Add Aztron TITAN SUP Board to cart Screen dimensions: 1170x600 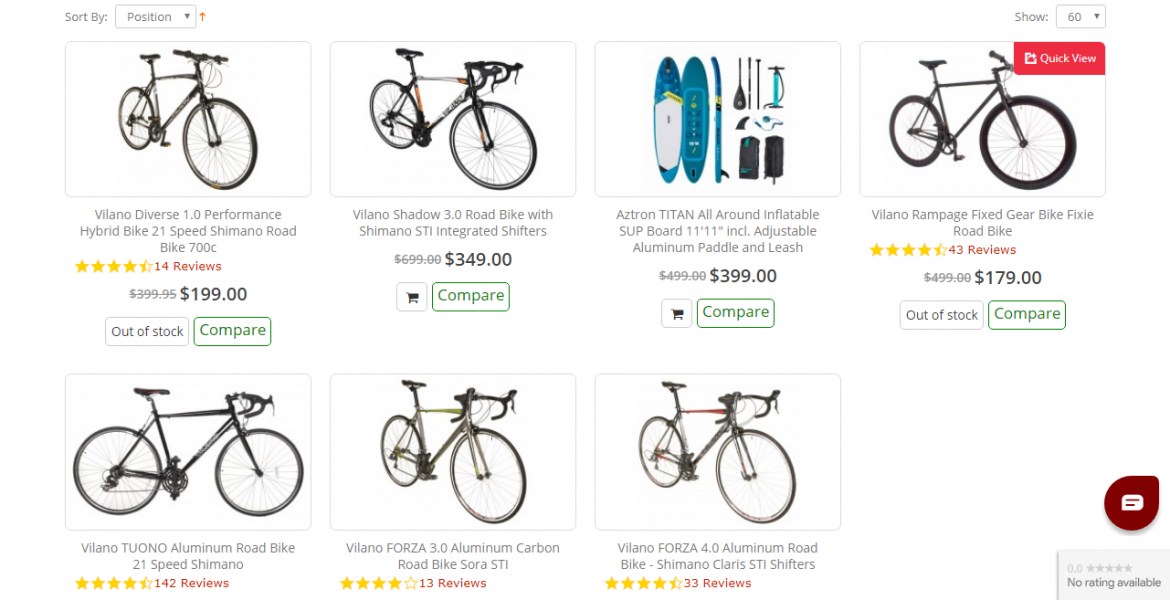pos(677,313)
